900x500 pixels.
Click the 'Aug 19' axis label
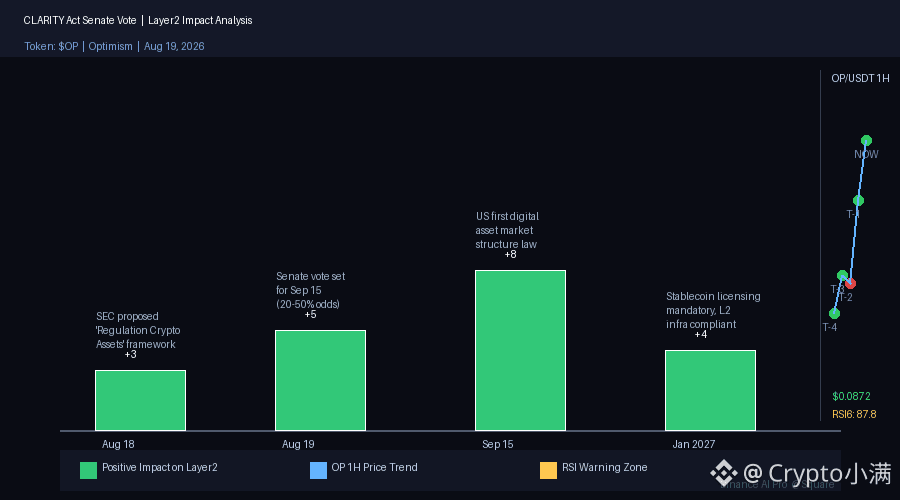[298, 444]
